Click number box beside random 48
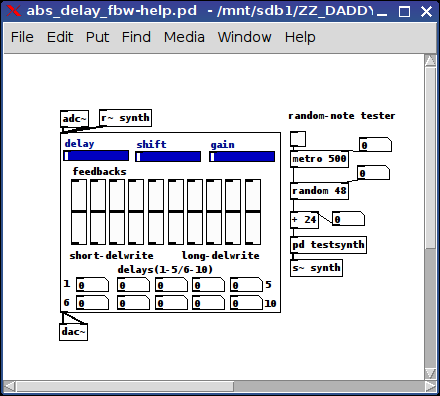Viewport: 440px width, 396px height. [373, 173]
